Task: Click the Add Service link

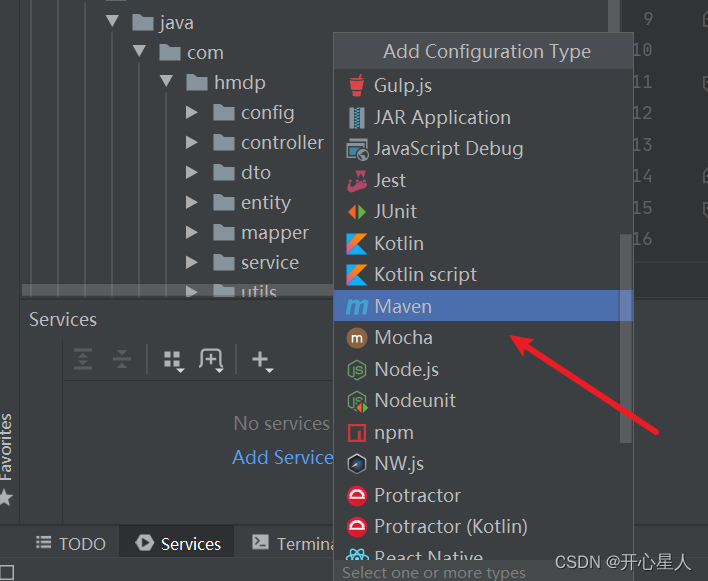Action: (x=283, y=457)
